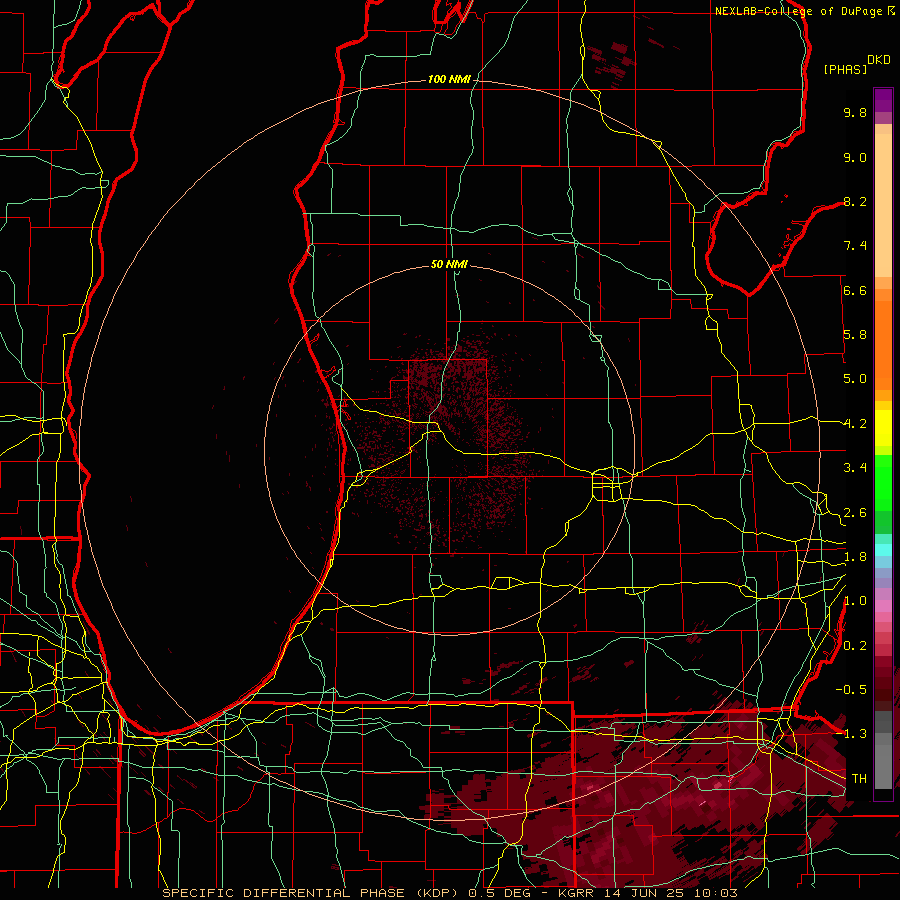Click the 9.0 value on the legend scale
Viewport: 900px width, 900px height.
855,157
